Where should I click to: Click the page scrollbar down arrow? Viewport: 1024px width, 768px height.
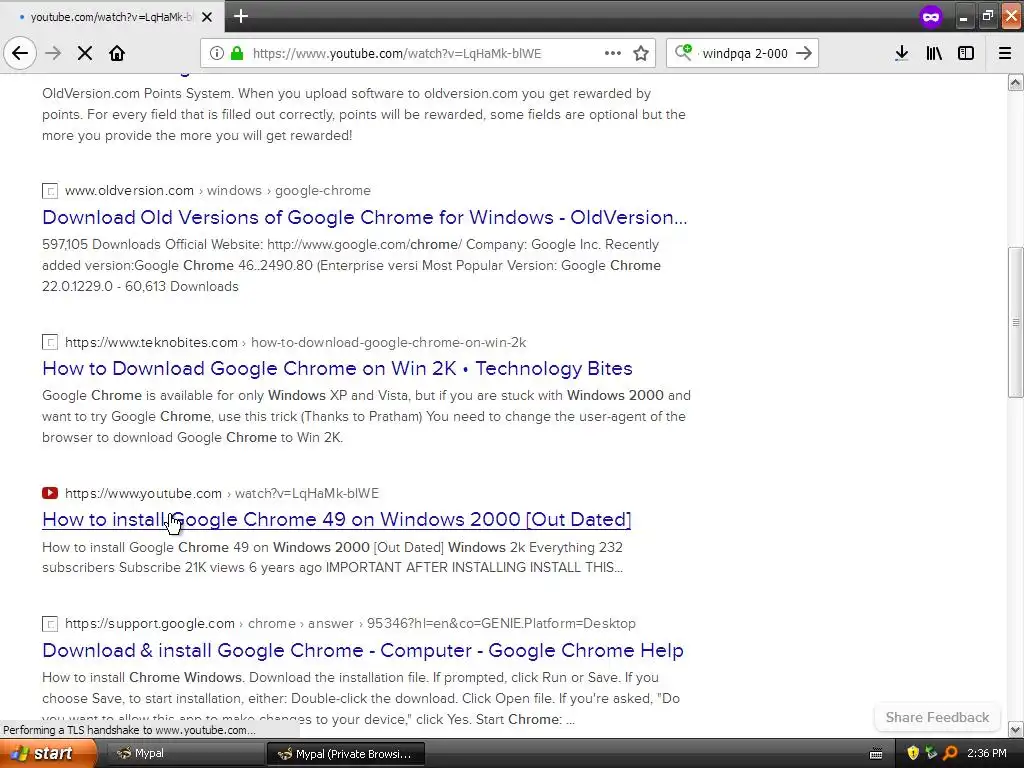point(1015,729)
